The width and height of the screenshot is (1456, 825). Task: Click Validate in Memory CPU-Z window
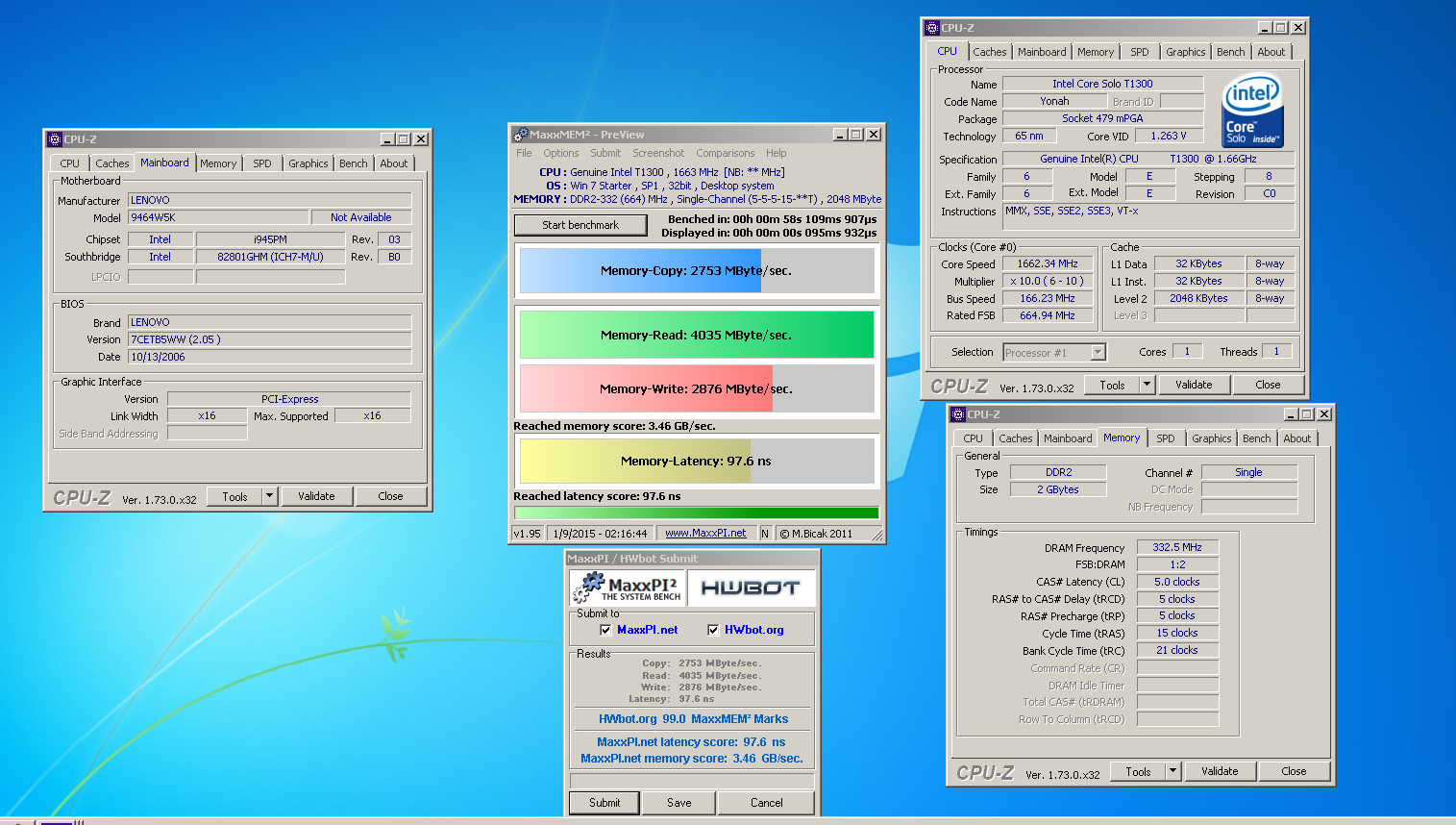(x=1220, y=771)
